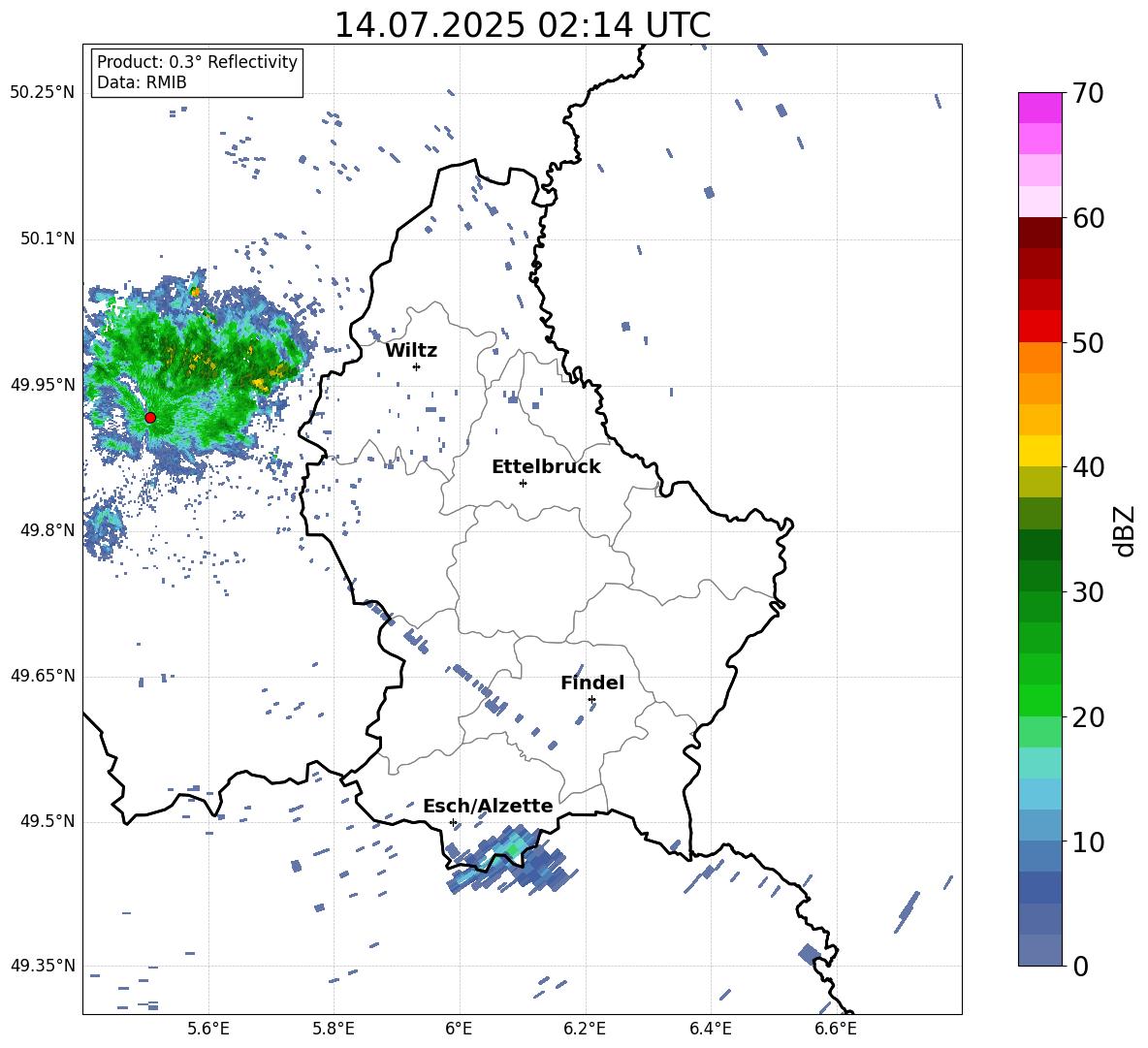Viewport: 1148px width, 1048px height.
Task: Click the Wiltz city label
Action: (x=411, y=351)
